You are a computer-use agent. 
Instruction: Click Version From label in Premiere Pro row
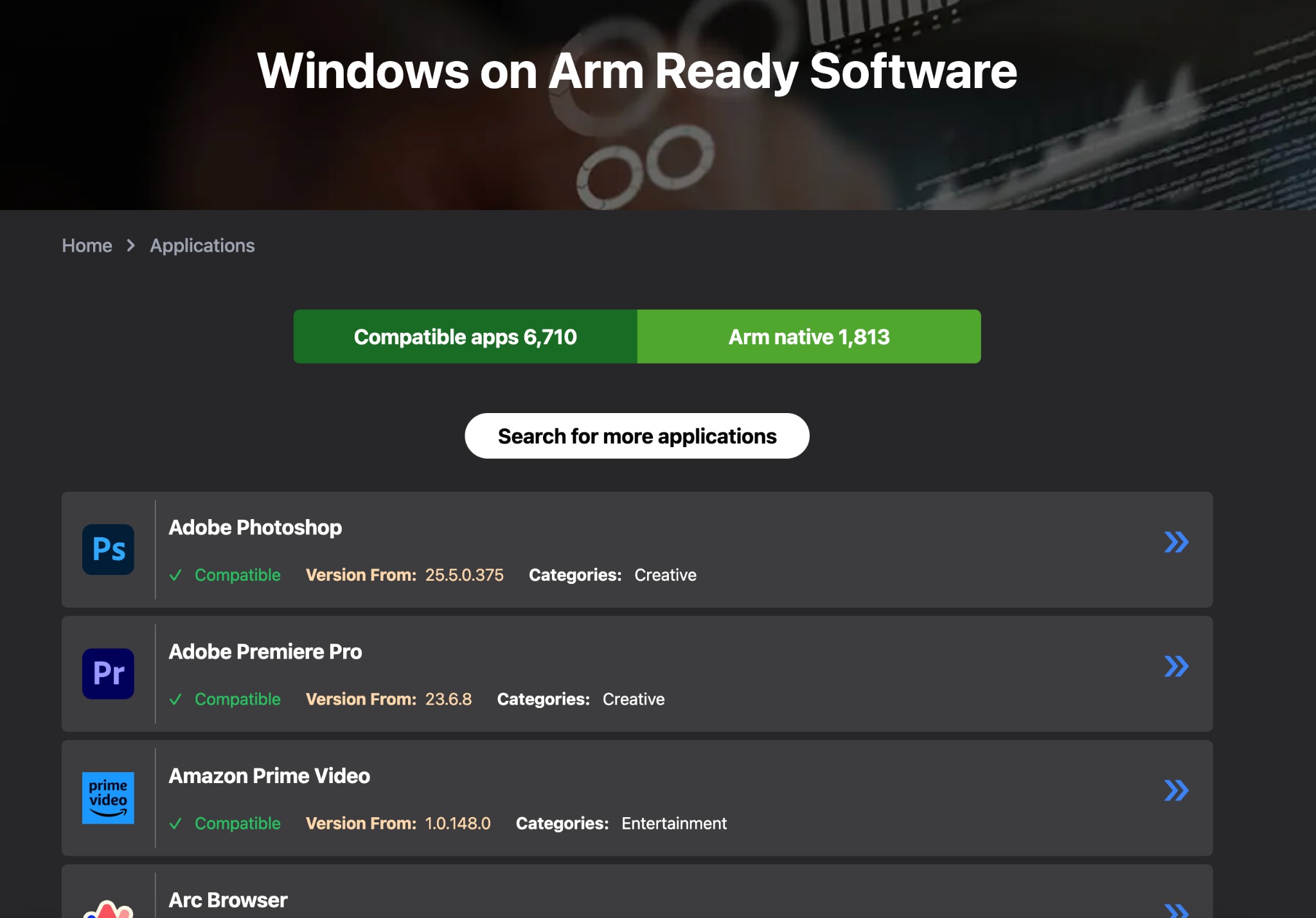[361, 699]
